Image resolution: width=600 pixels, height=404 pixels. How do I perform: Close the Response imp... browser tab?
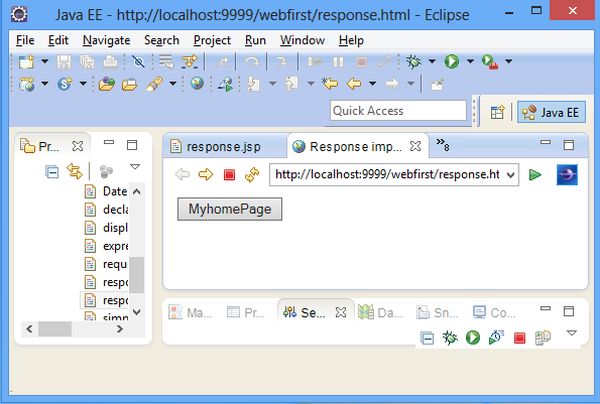point(415,146)
